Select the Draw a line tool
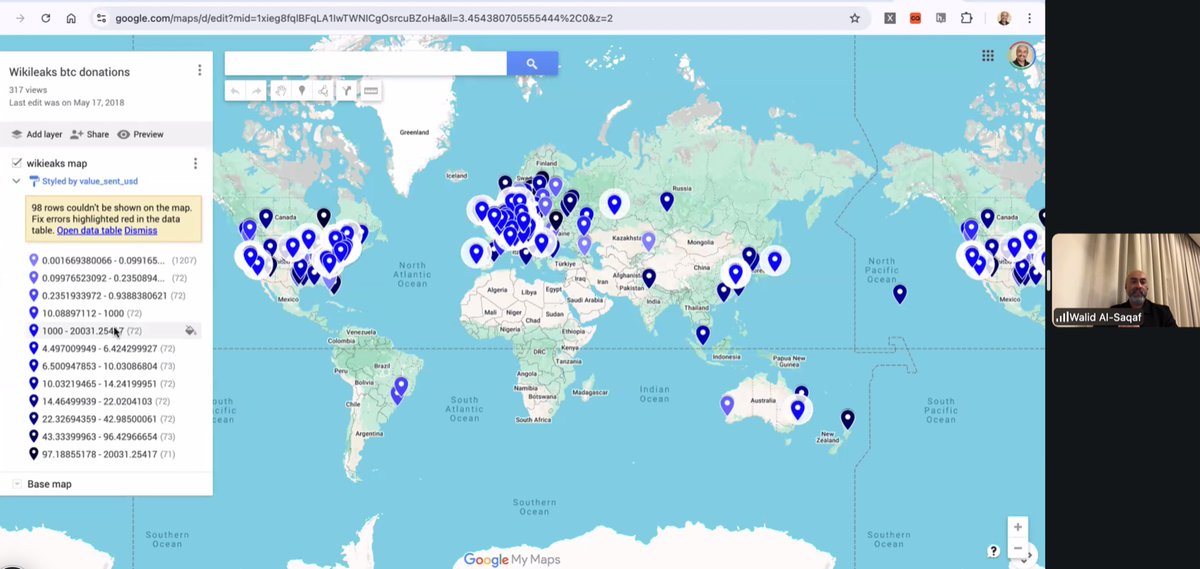This screenshot has height=569, width=1200. point(324,91)
